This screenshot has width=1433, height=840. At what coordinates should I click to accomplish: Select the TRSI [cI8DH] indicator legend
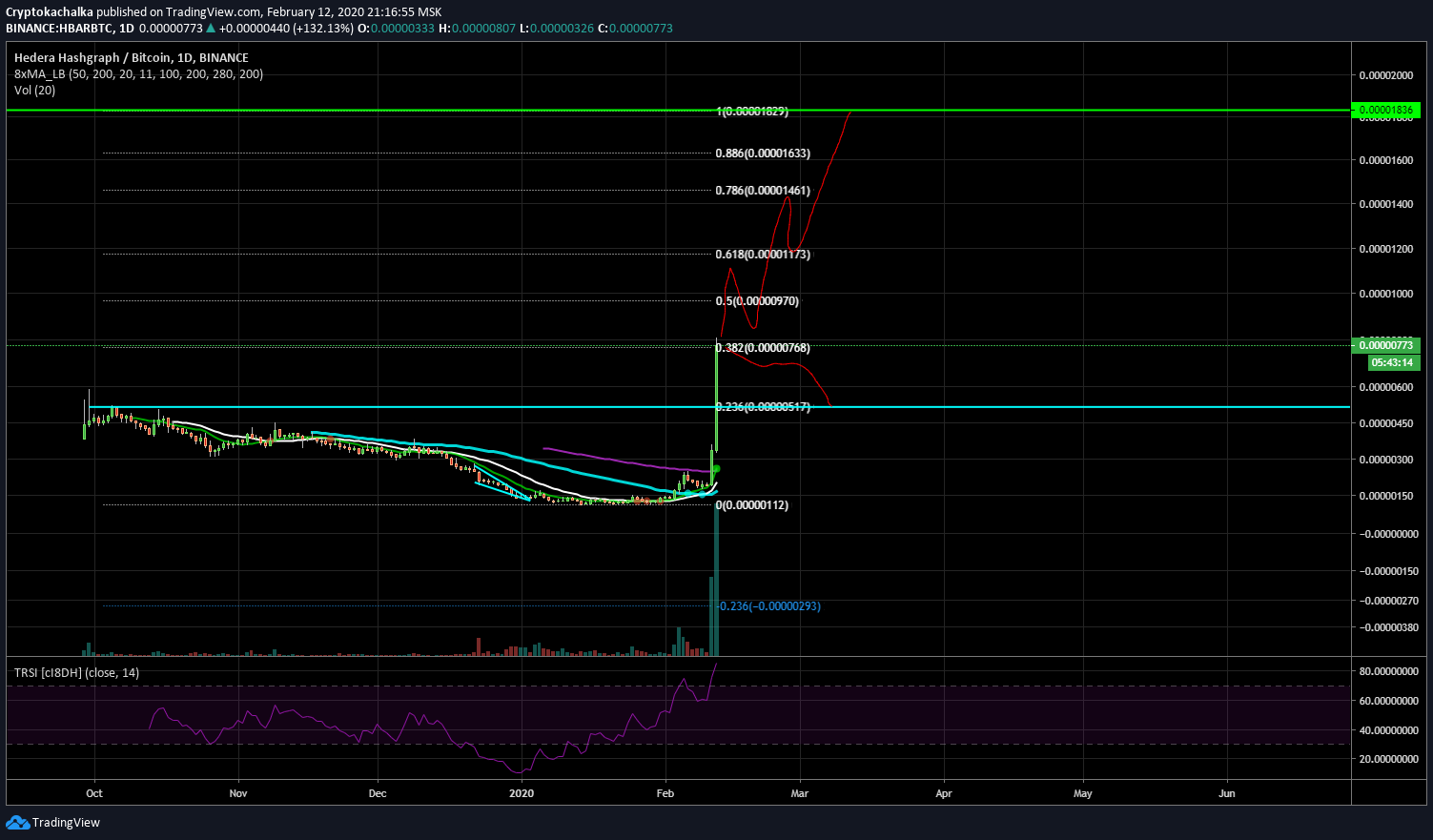76,673
